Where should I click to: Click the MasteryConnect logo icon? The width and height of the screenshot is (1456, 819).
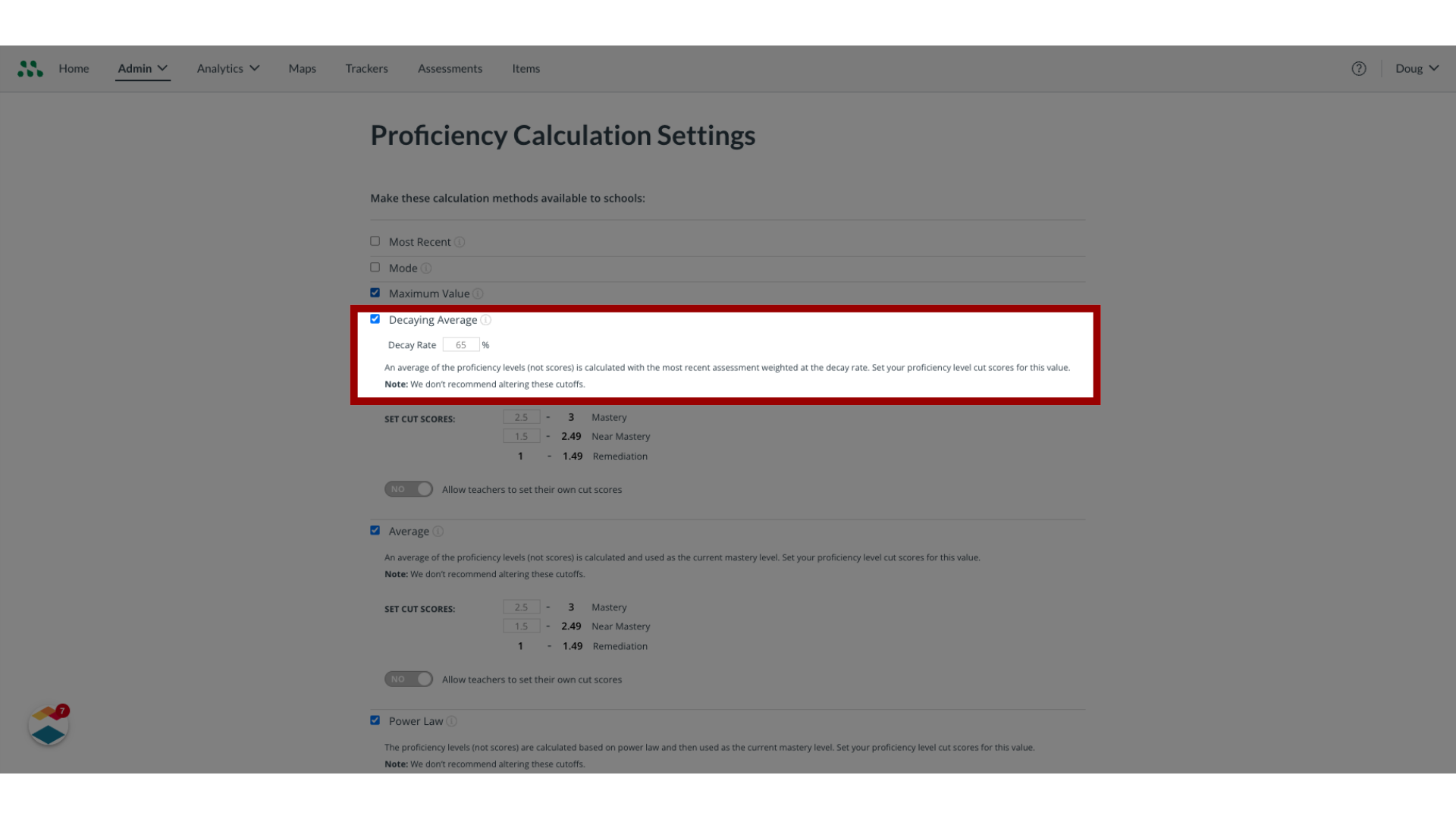point(30,69)
